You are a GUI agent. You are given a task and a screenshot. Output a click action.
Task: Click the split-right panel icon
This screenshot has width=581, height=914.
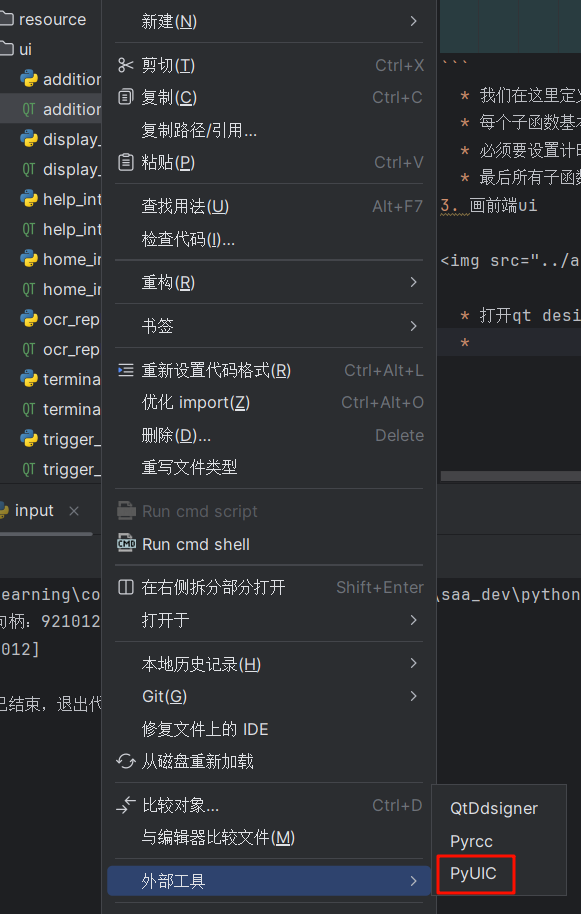[125, 587]
